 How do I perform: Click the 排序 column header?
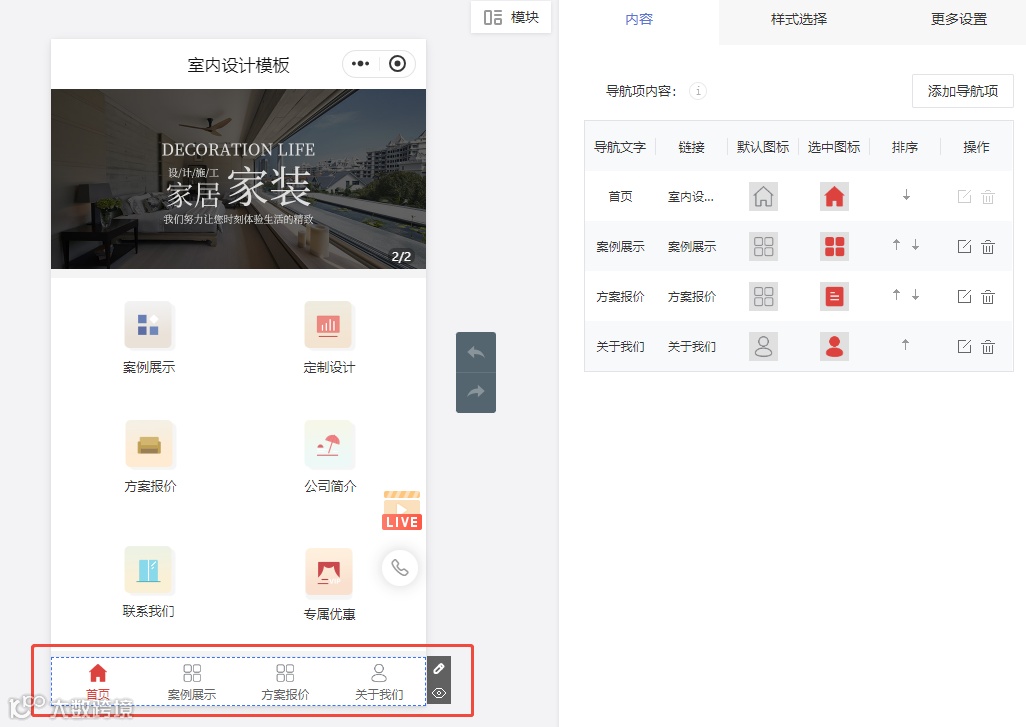(x=904, y=147)
